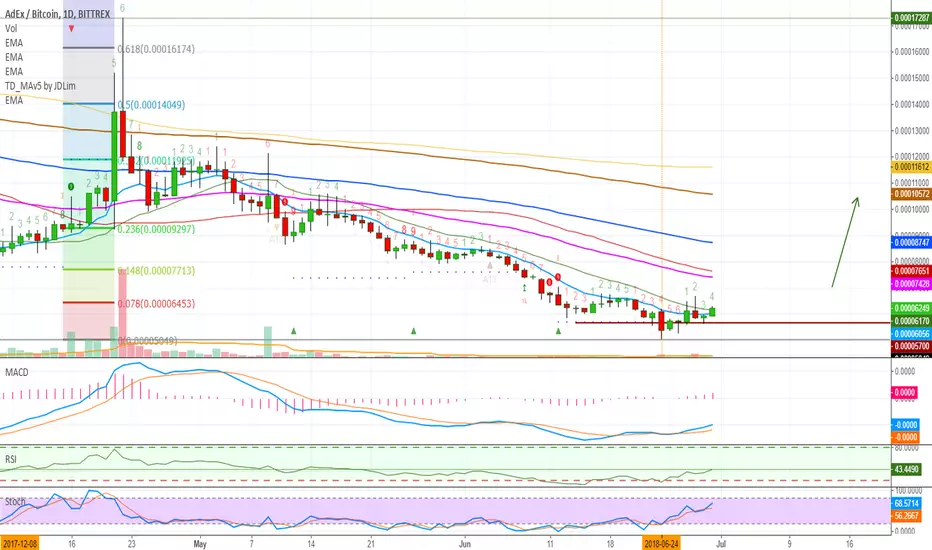This screenshot has height=550, width=932.
Task: Click the light-blue 0.00006056 price tag
Action: 911,334
